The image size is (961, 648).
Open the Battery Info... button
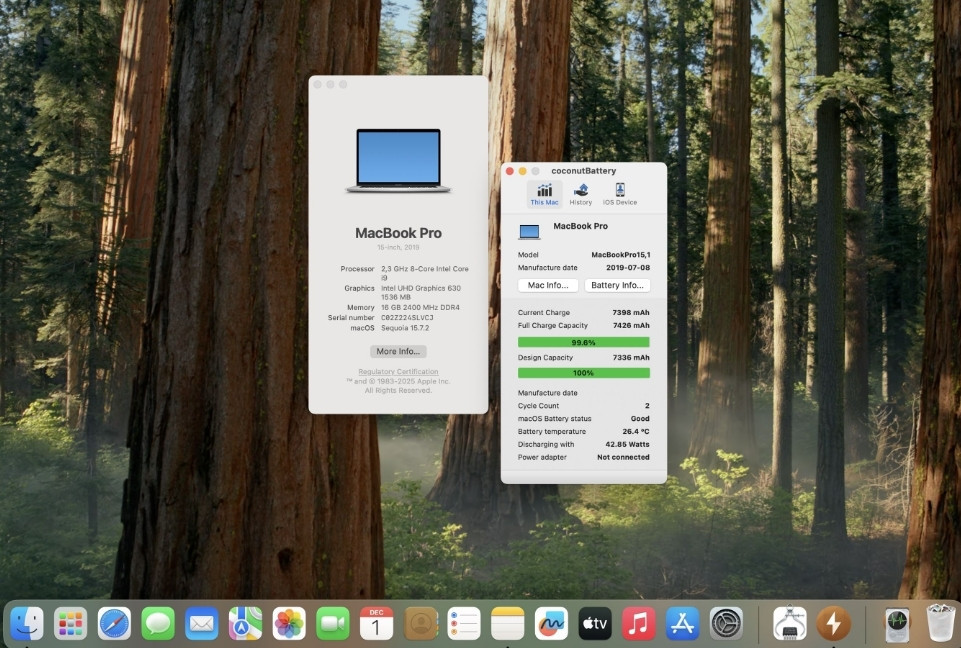coord(617,285)
